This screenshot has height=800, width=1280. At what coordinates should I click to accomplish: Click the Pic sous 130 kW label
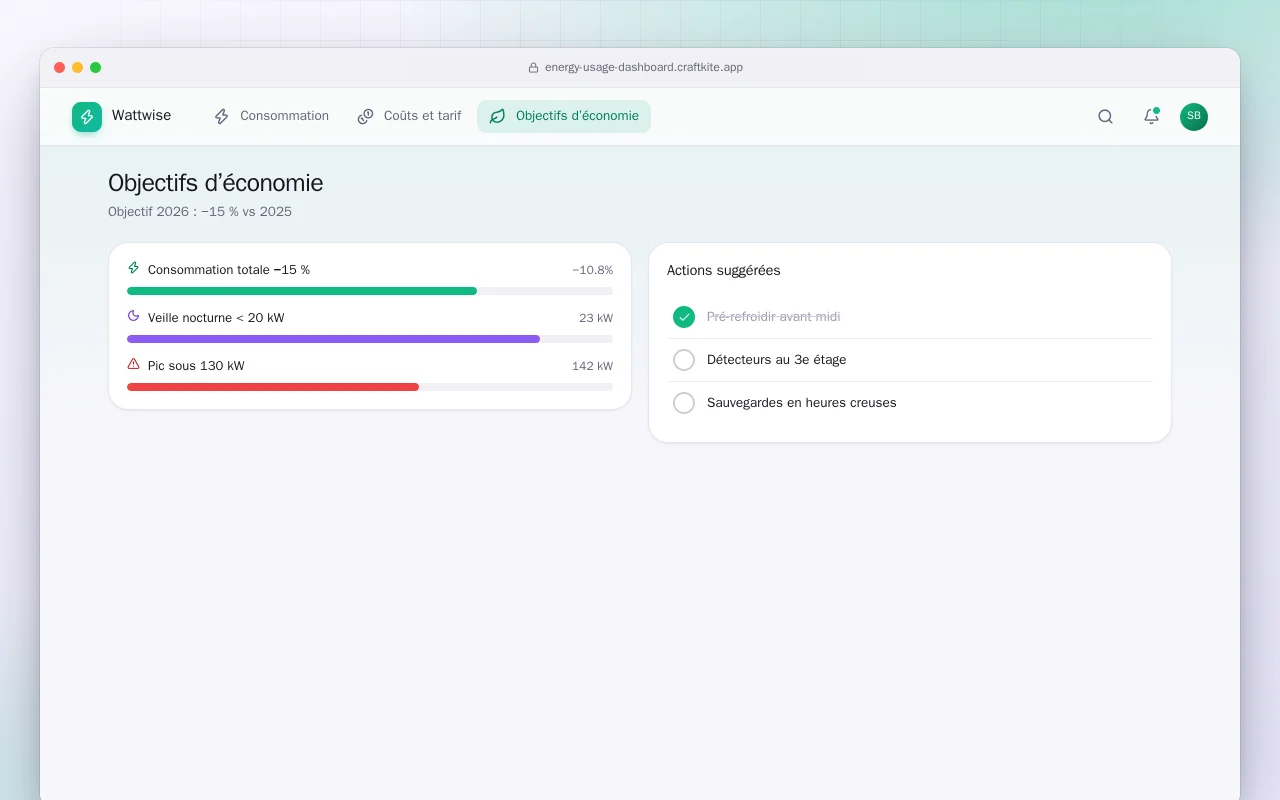(x=196, y=366)
